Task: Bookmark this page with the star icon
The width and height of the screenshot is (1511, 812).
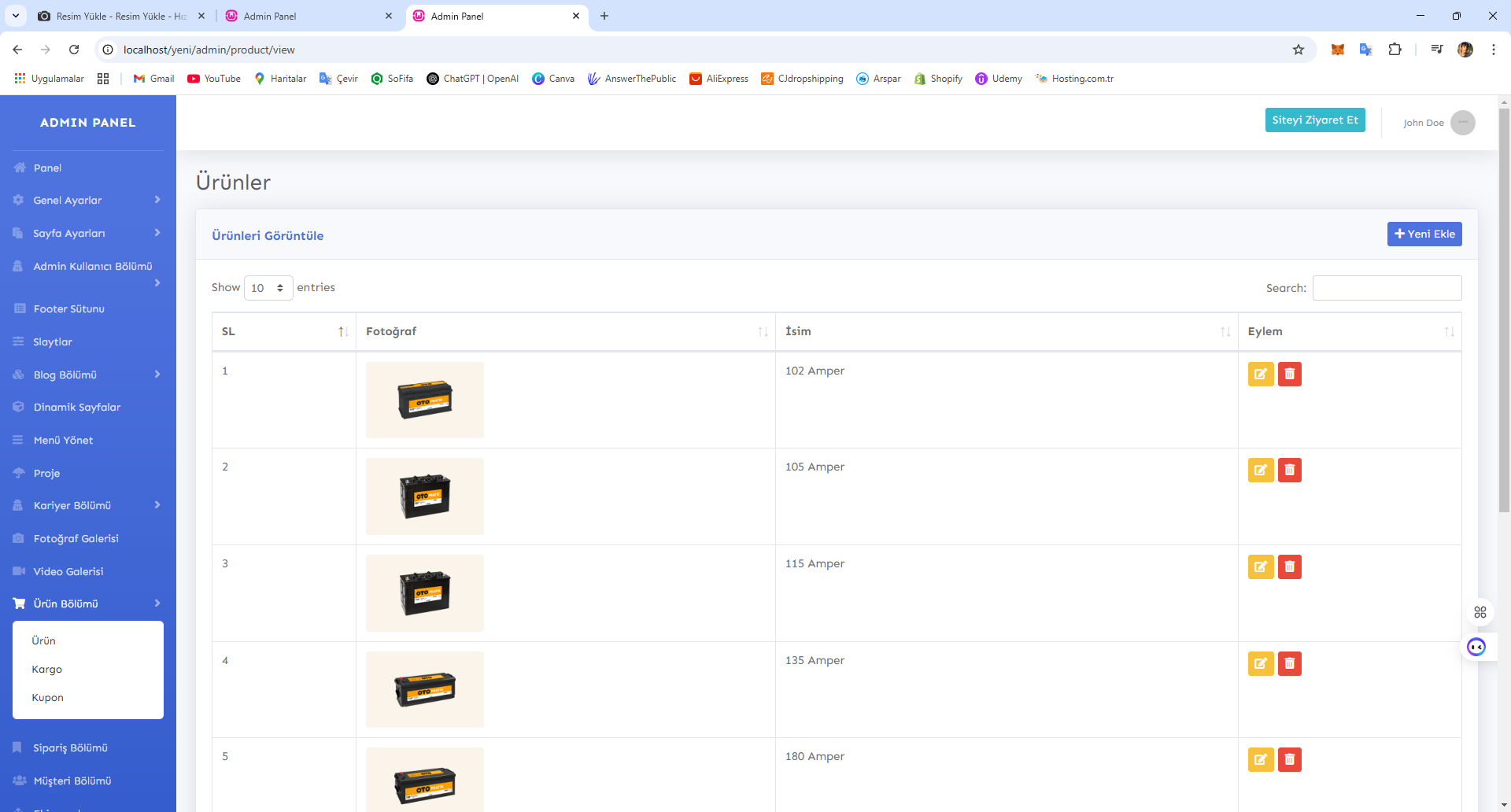Action: (1298, 50)
